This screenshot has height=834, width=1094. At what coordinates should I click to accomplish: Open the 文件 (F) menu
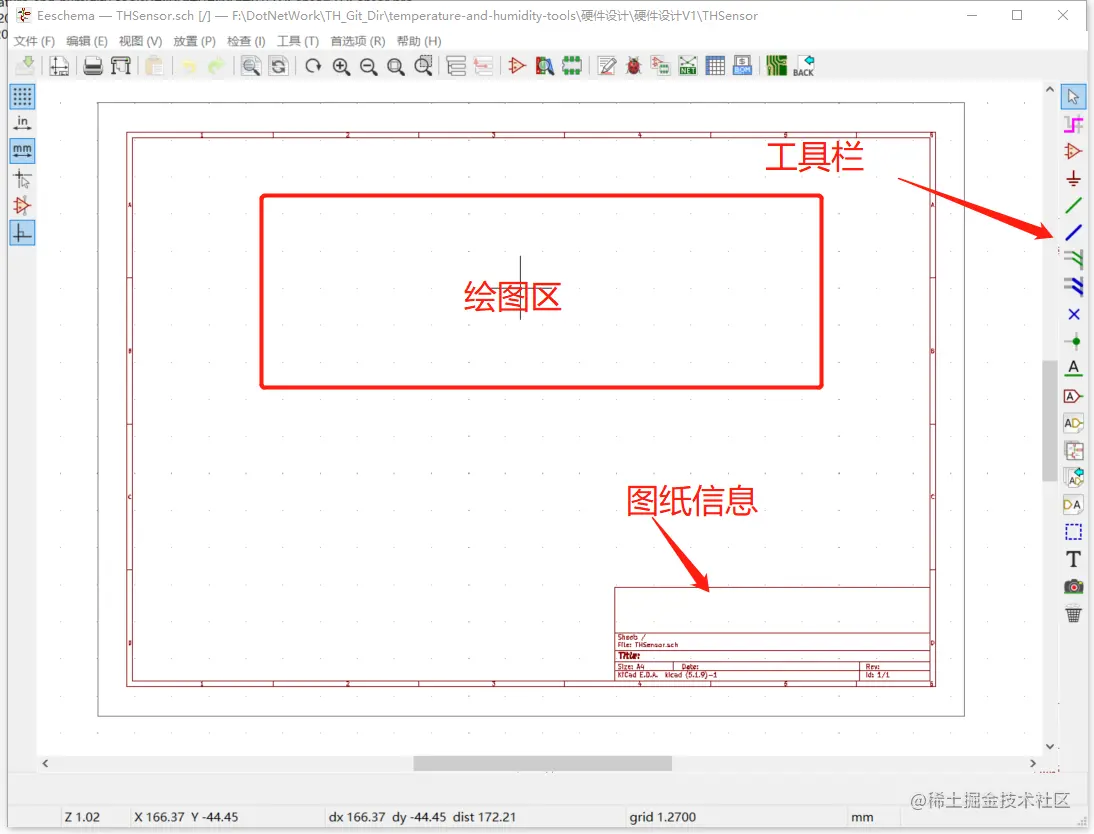click(34, 41)
